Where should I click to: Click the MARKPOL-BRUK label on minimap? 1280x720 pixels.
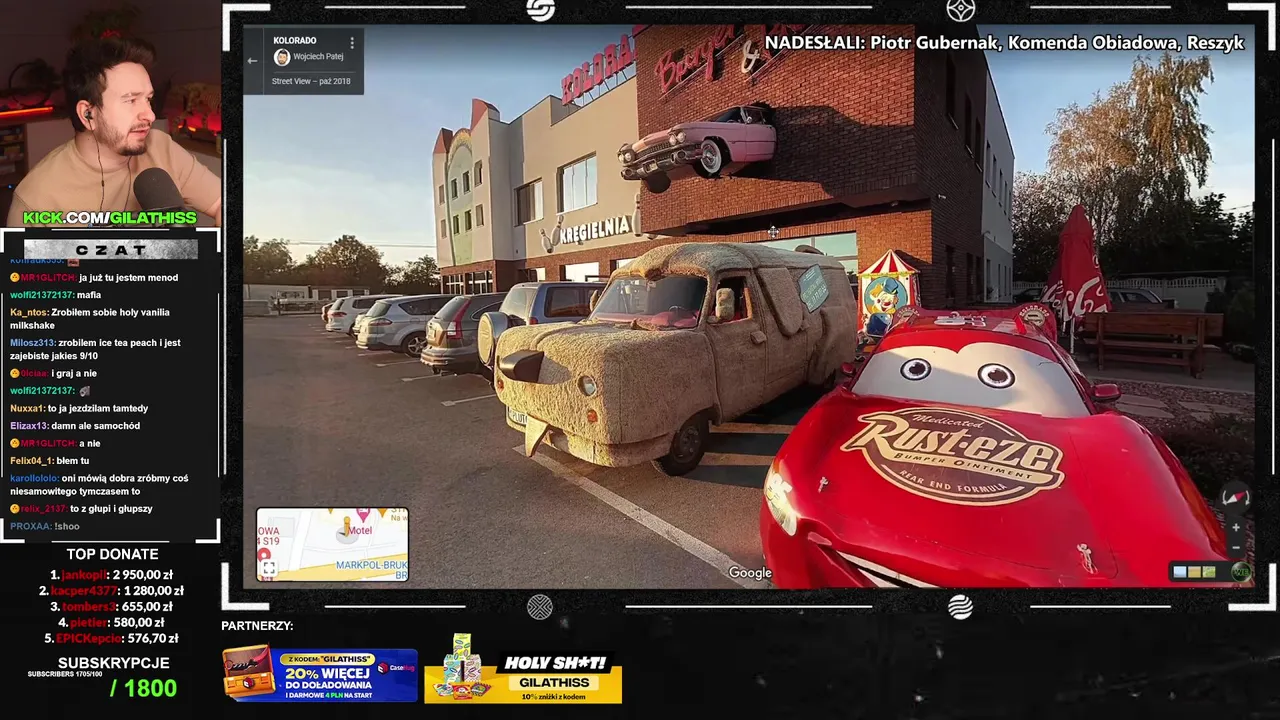(371, 565)
